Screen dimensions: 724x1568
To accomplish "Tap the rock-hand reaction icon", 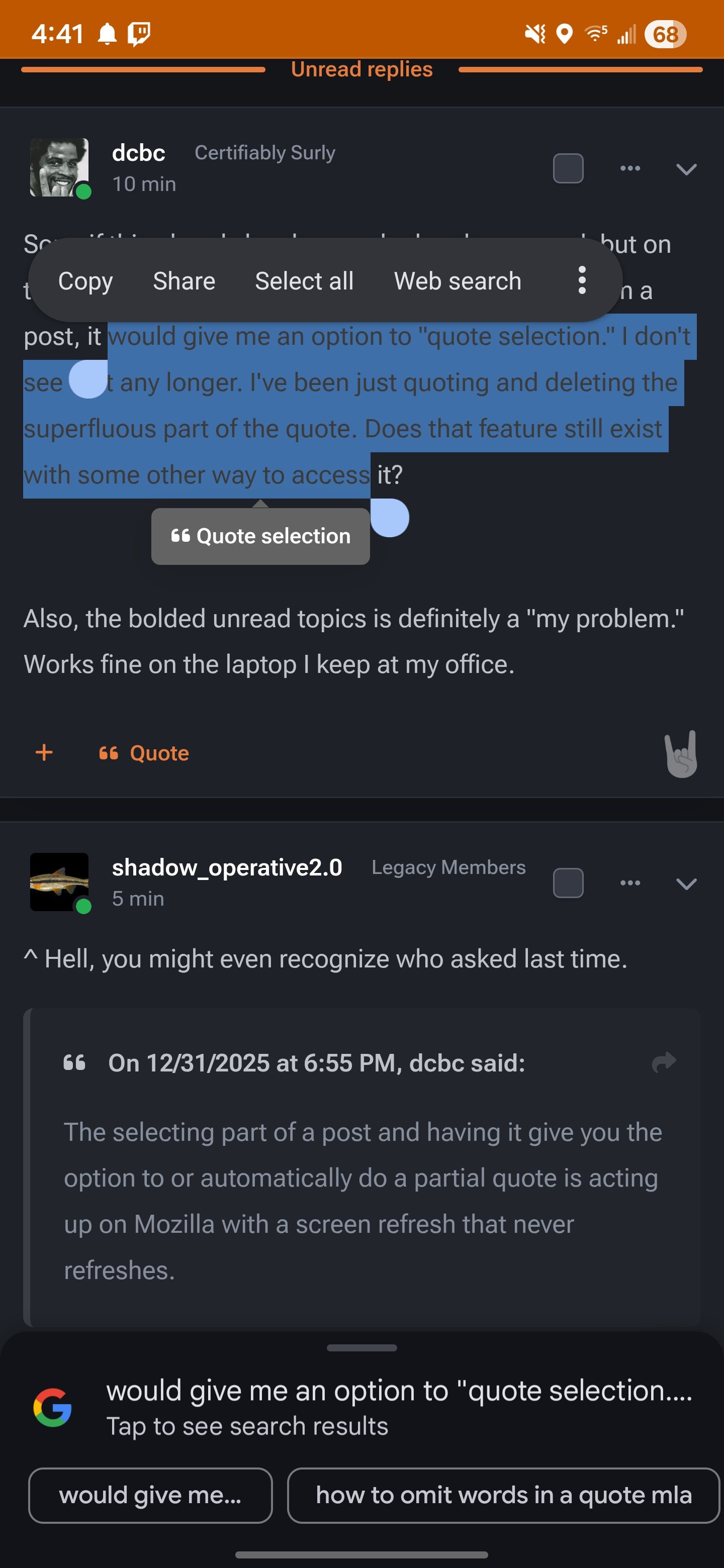I will click(681, 753).
